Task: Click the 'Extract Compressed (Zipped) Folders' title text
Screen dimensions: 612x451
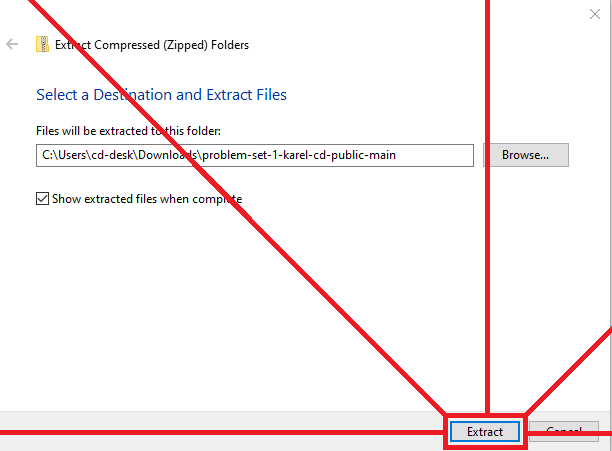Action: coord(152,44)
